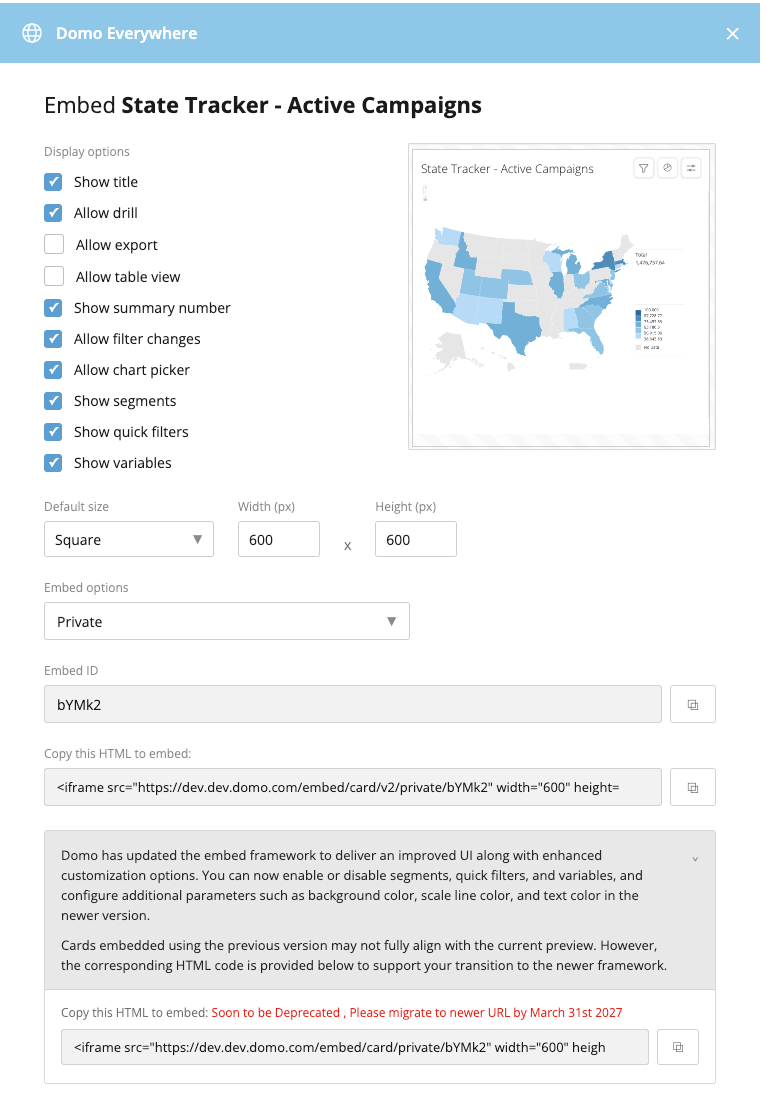Screen dimensions: 767x1112
Task: Uncheck the Allow drill checkbox
Action: (53, 213)
